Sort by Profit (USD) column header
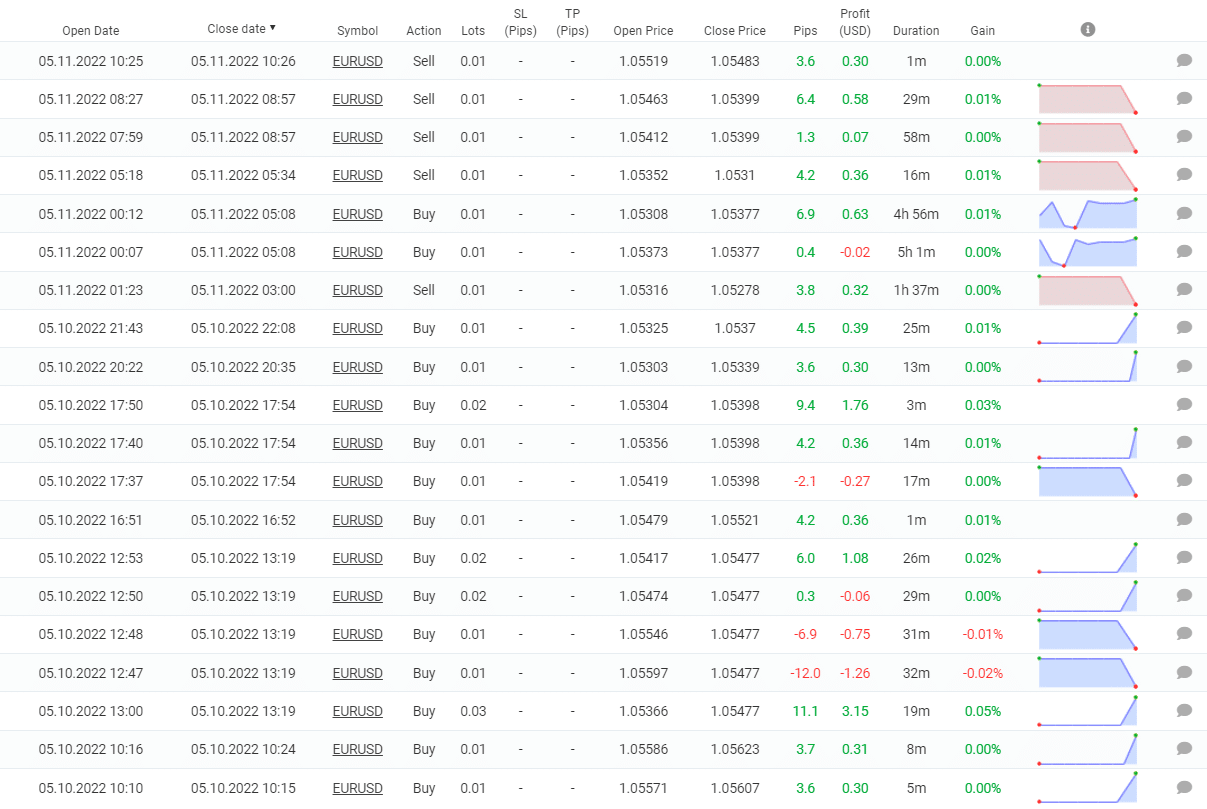The image size is (1207, 809). (854, 22)
